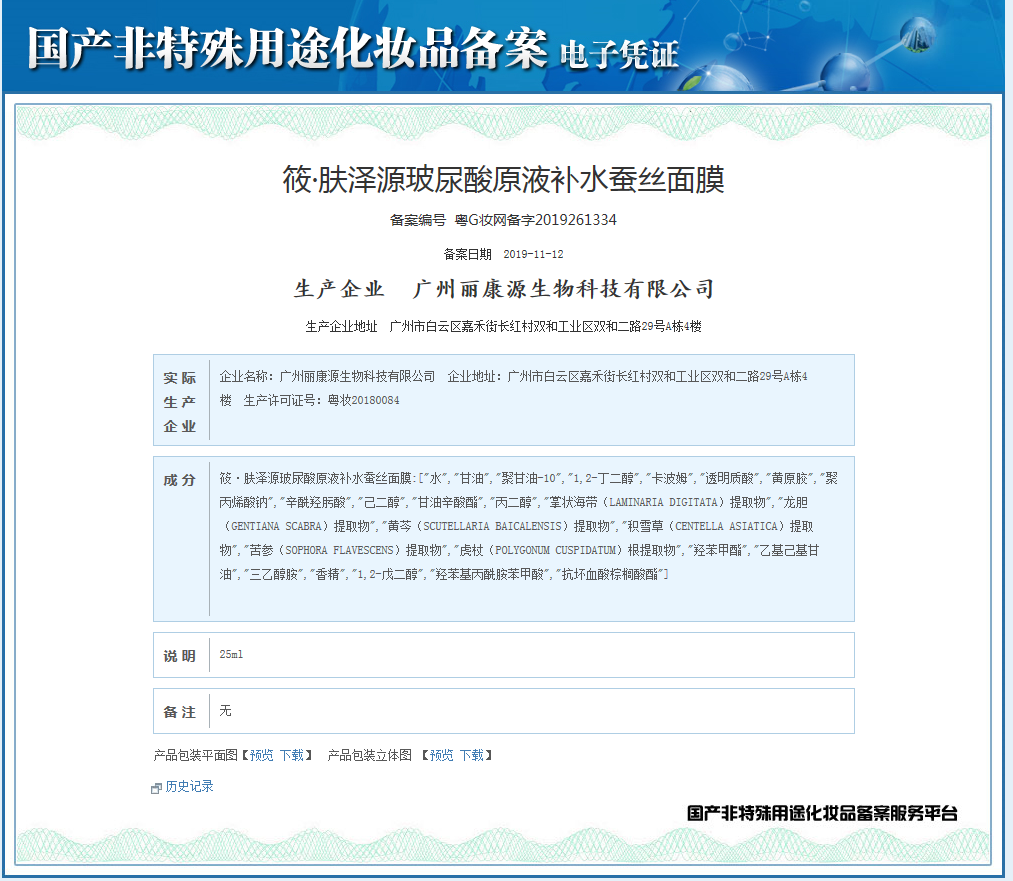Click the history record icon beside 历史记录

click(157, 787)
